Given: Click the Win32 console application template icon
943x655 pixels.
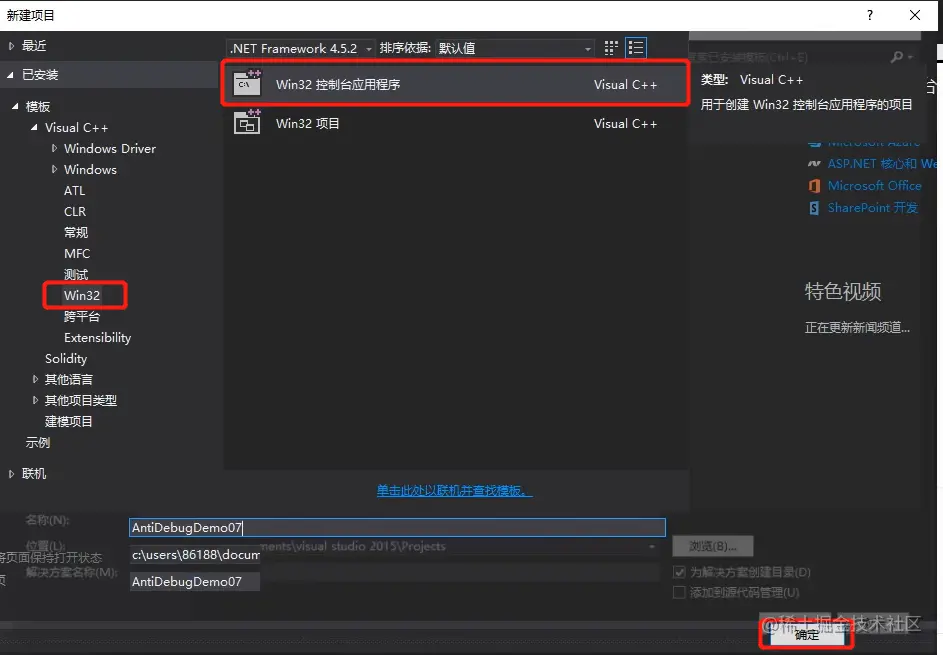Looking at the screenshot, I should coord(247,83).
